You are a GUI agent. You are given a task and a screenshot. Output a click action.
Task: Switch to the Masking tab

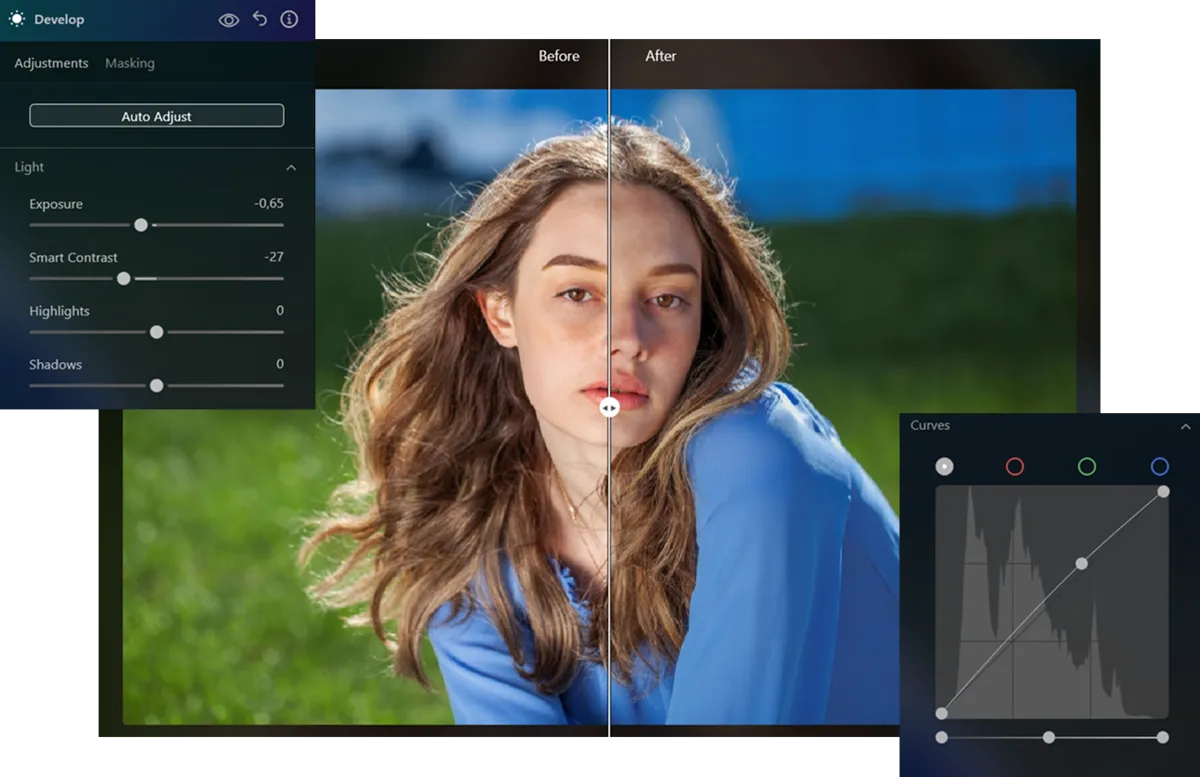click(130, 63)
